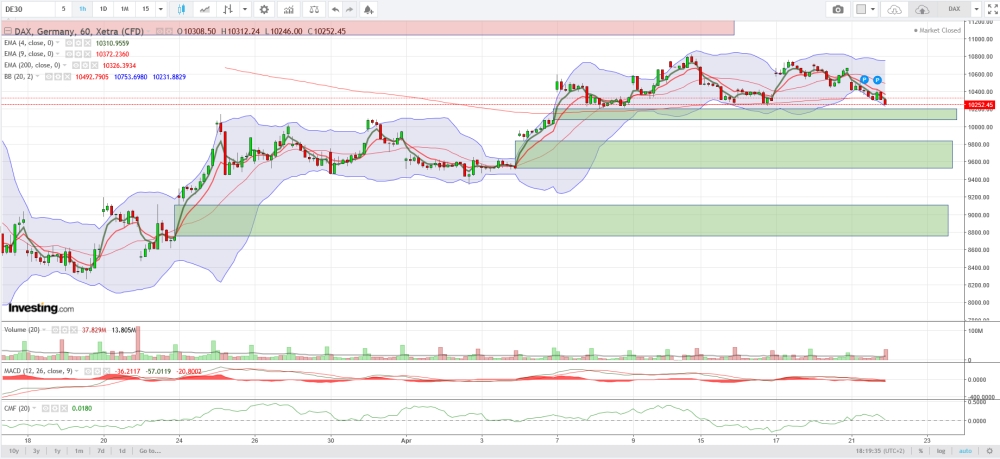Viewport: 1000px width, 459px height.
Task: Hide the Volume indicator eye toggle
Action: [x=55, y=330]
